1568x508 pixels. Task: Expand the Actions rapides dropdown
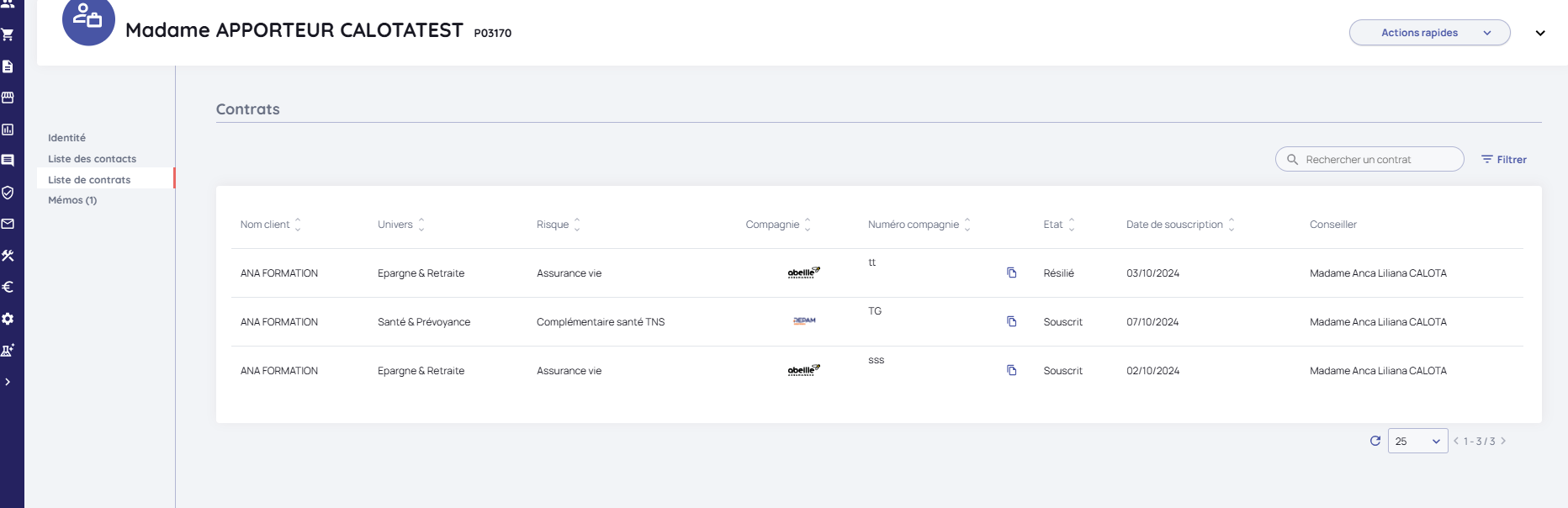click(1429, 33)
